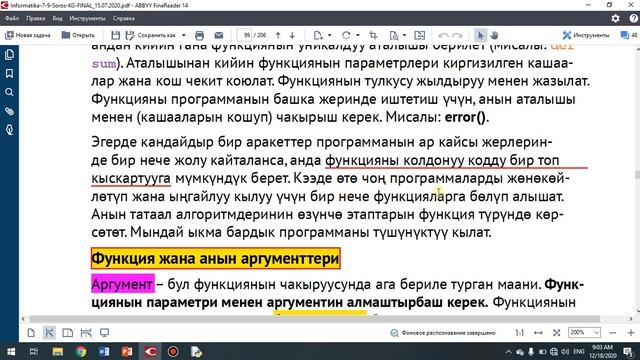
Task: Set zoom to actual size 1:1
Action: coord(519,333)
